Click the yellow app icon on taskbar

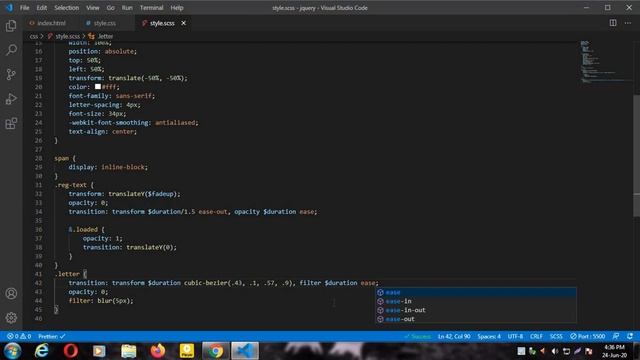[187, 351]
